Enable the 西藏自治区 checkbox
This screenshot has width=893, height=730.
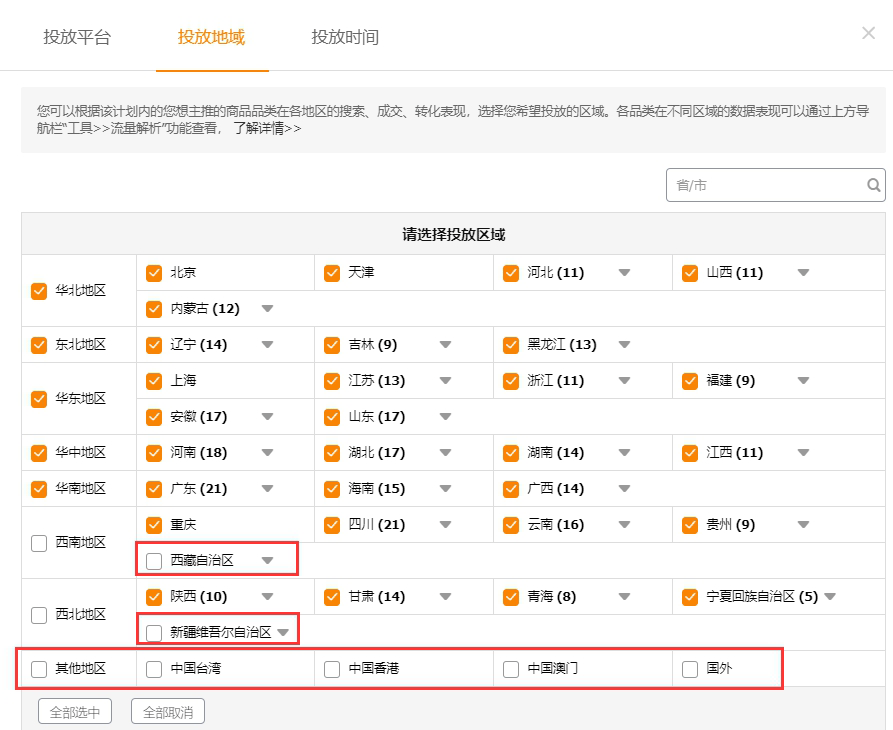click(x=154, y=561)
